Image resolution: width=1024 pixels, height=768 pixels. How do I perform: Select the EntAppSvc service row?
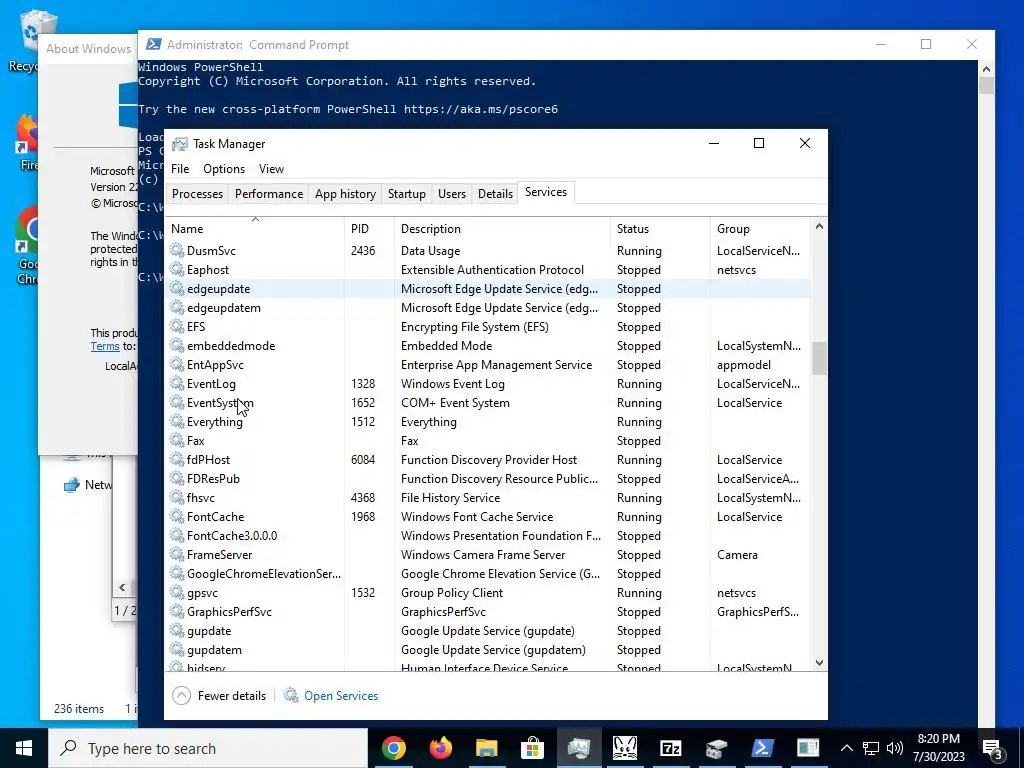click(488, 364)
